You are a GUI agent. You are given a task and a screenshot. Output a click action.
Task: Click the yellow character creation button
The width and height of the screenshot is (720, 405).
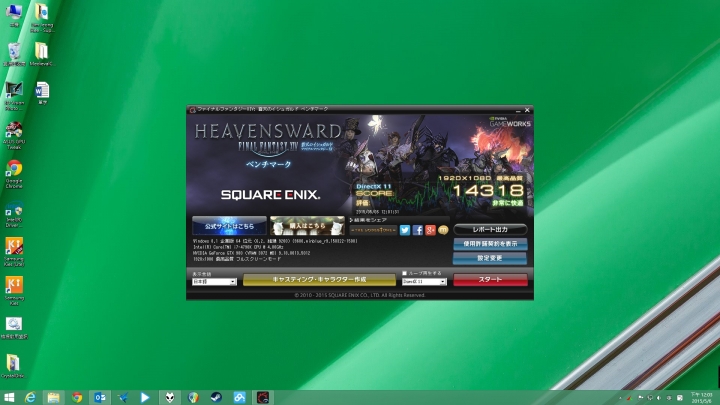pyautogui.click(x=319, y=280)
